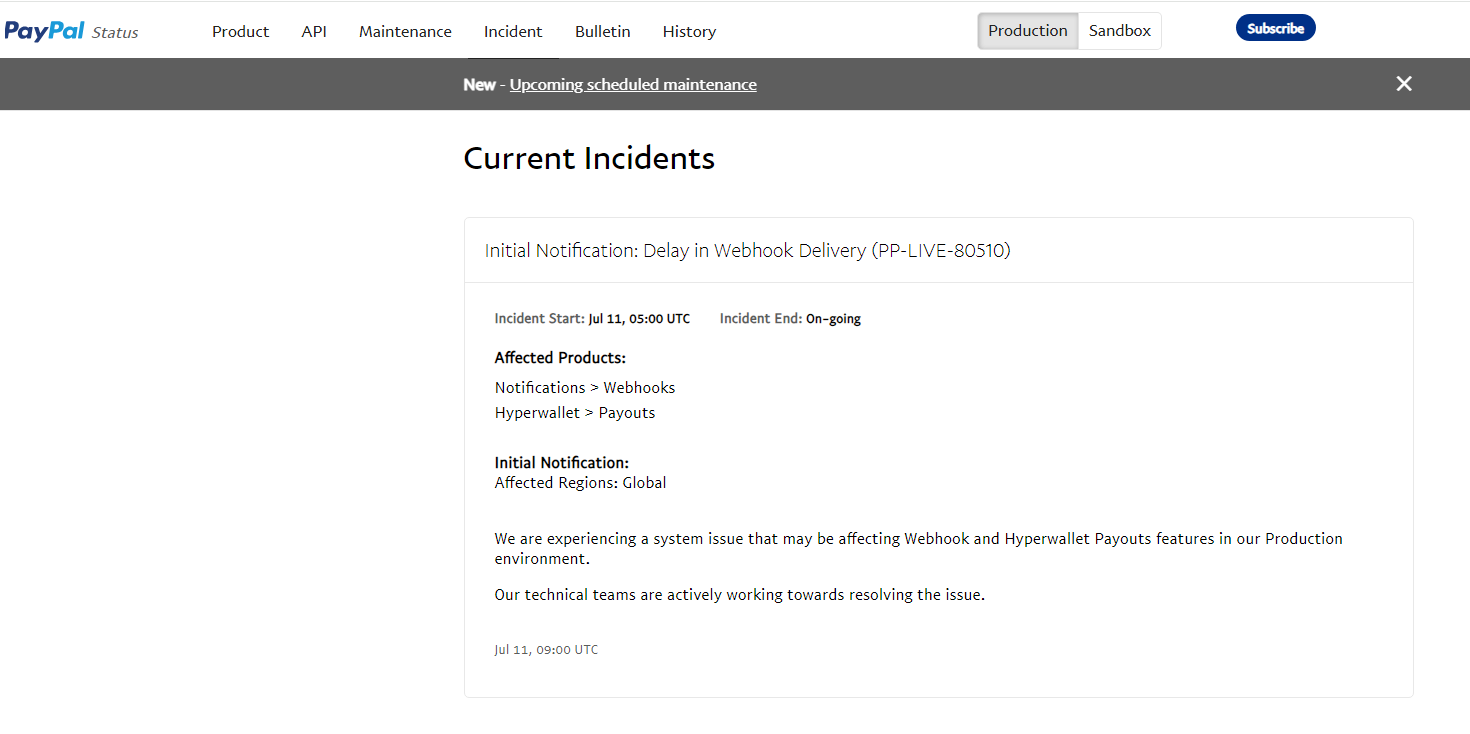The height and width of the screenshot is (734, 1470).
Task: Dismiss the maintenance banner with X
Action: [1404, 84]
